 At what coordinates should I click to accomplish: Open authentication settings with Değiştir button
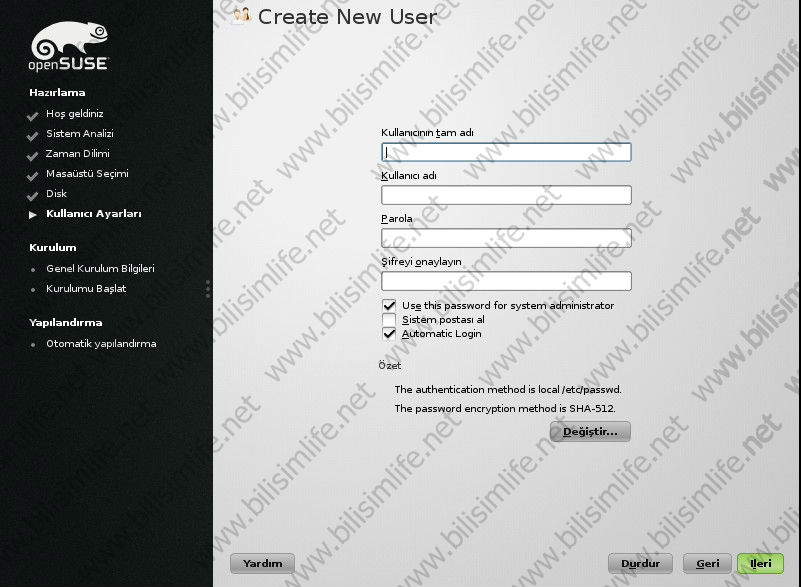coord(590,432)
